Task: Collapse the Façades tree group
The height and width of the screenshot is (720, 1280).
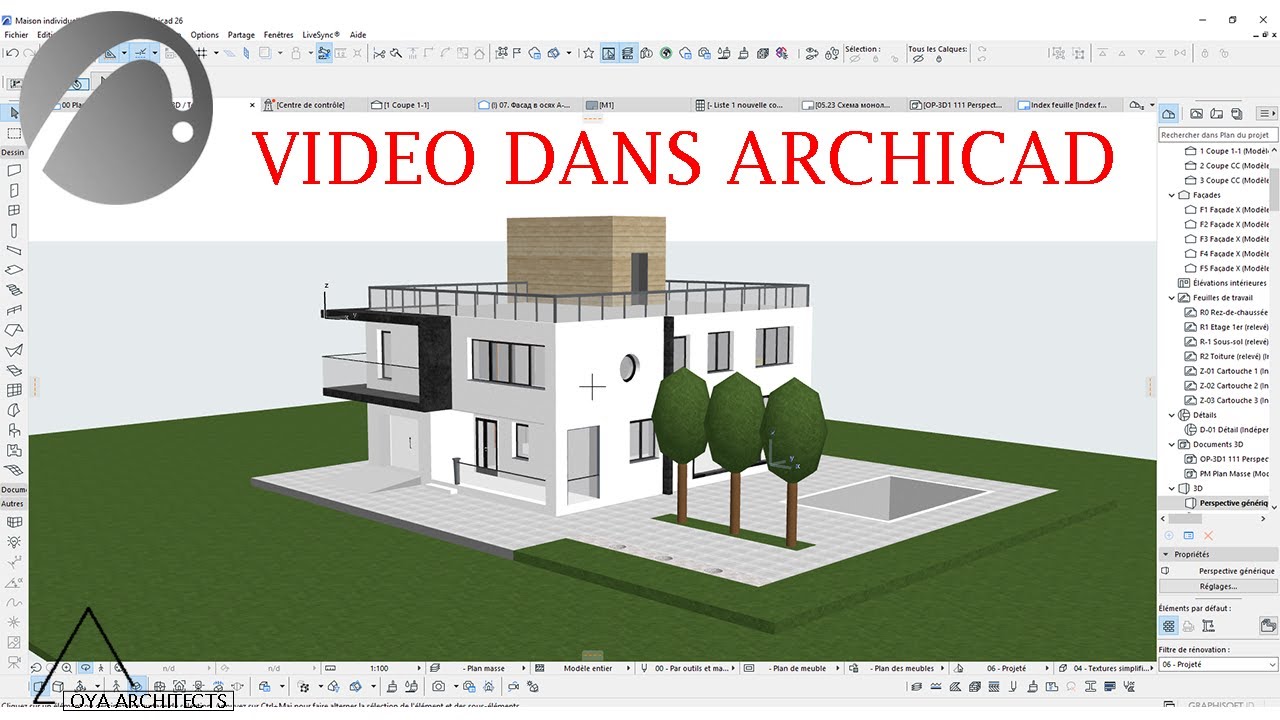Action: (x=1172, y=196)
